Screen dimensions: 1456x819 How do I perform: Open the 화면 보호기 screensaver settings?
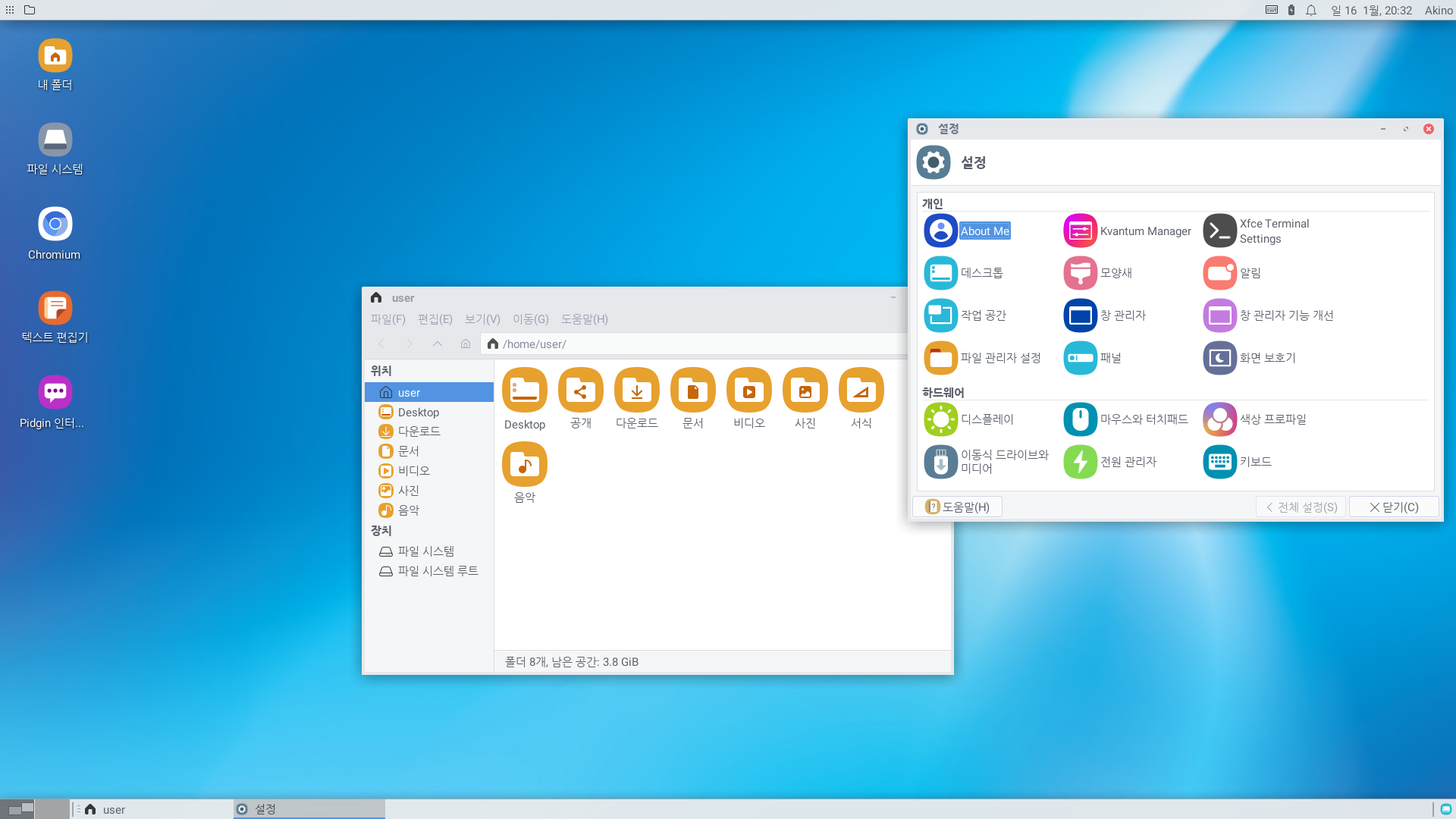coord(1219,358)
